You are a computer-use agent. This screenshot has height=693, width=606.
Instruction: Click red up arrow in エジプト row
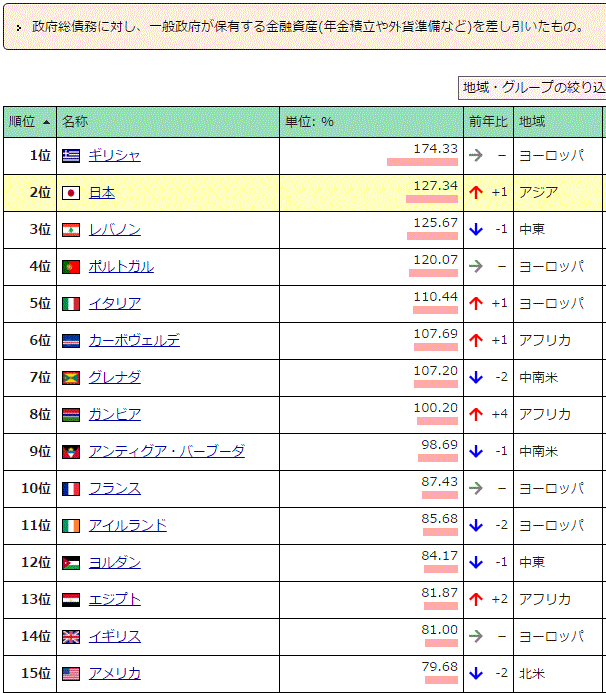pyautogui.click(x=476, y=599)
